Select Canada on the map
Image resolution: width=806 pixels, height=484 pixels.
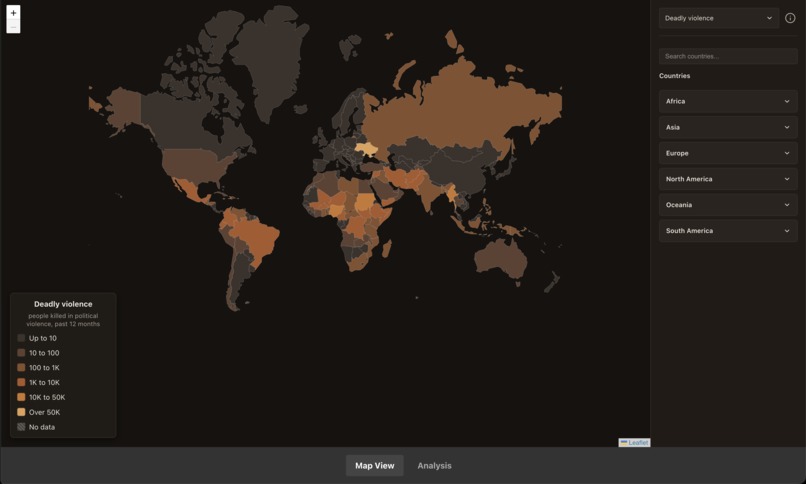click(x=180, y=121)
